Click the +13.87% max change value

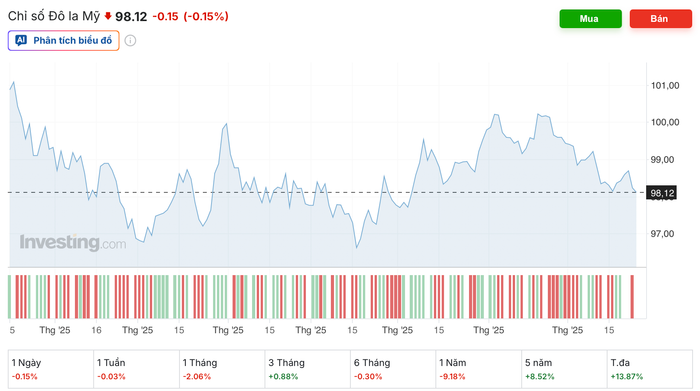[x=627, y=376]
